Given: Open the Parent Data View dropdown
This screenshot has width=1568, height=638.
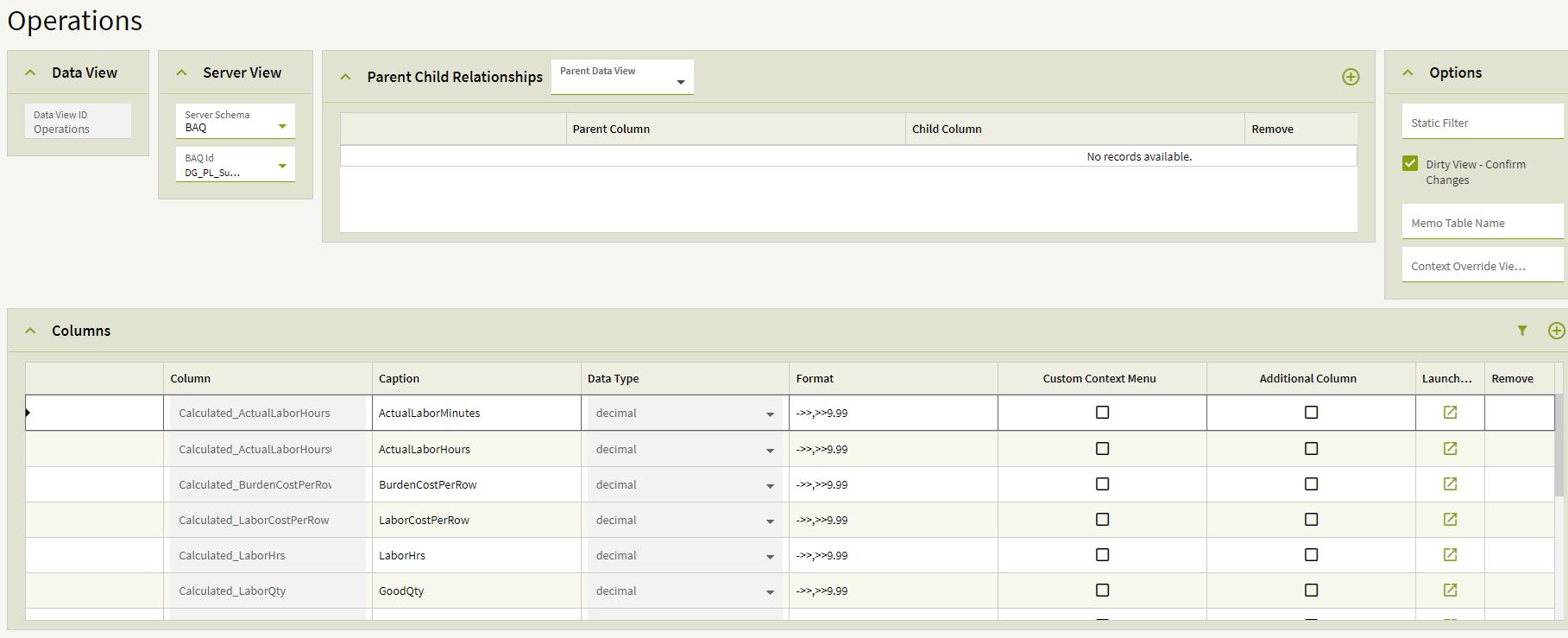Looking at the screenshot, I should 680,82.
